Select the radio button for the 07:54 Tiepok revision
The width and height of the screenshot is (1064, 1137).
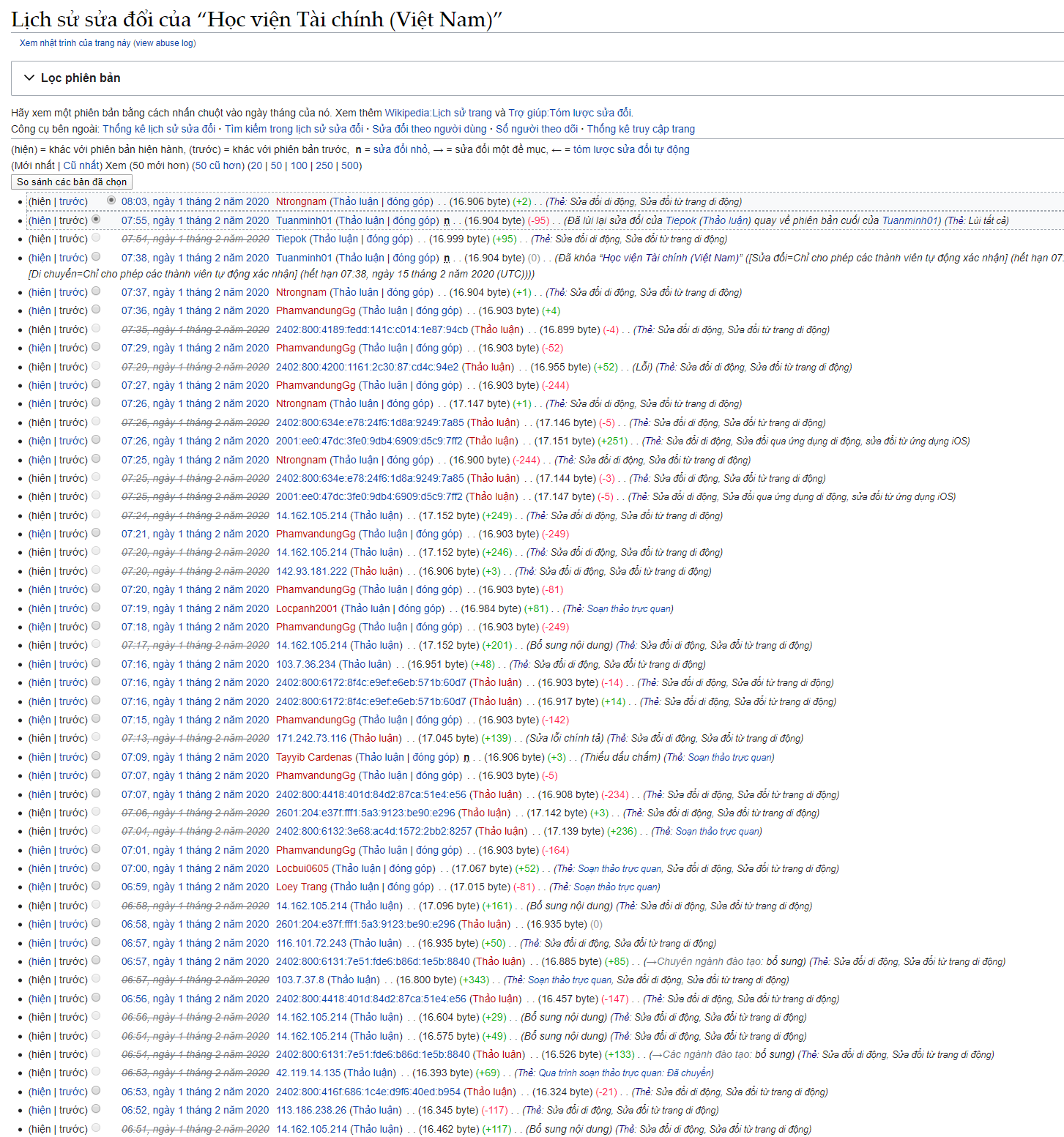coord(96,237)
